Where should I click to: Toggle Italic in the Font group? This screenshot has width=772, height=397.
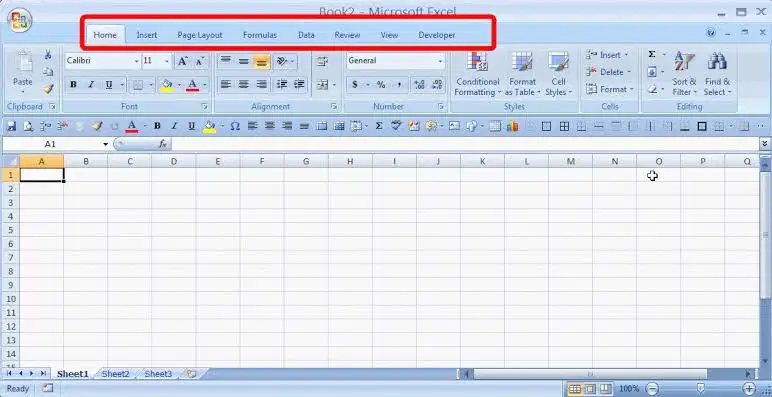[x=91, y=85]
